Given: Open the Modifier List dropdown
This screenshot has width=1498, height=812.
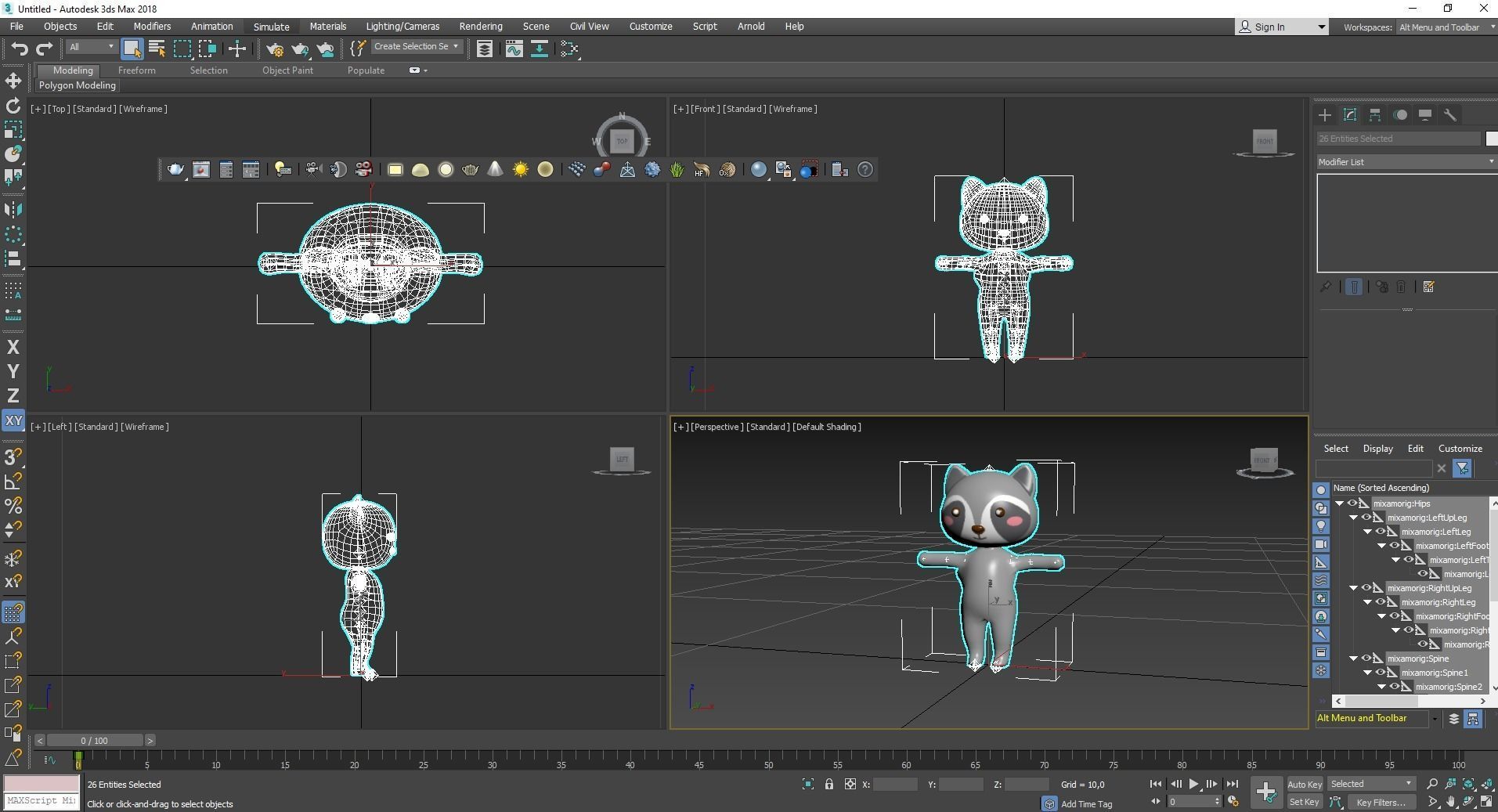Looking at the screenshot, I should (x=1406, y=162).
